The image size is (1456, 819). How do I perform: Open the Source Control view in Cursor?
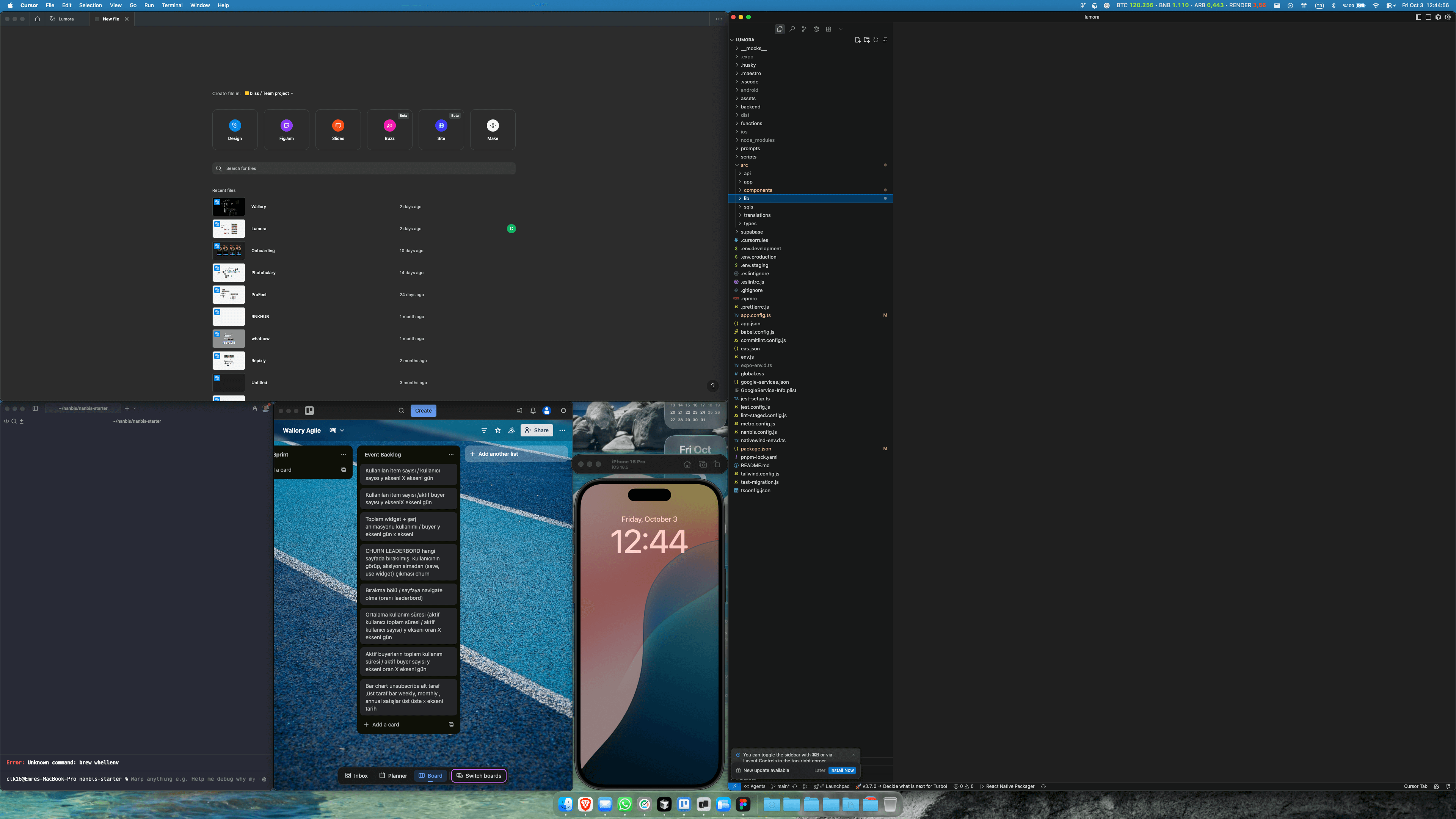pos(804,29)
